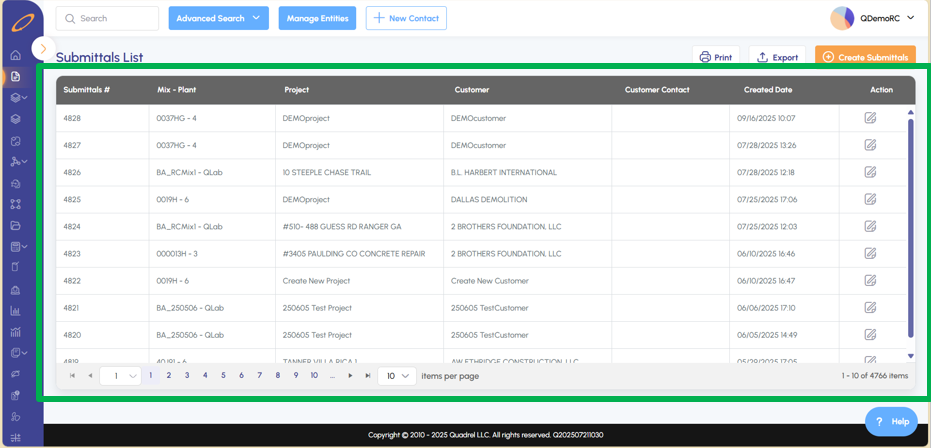
Task: Expand the connected nodes sidebar menu with chevron
Action: coord(20,161)
